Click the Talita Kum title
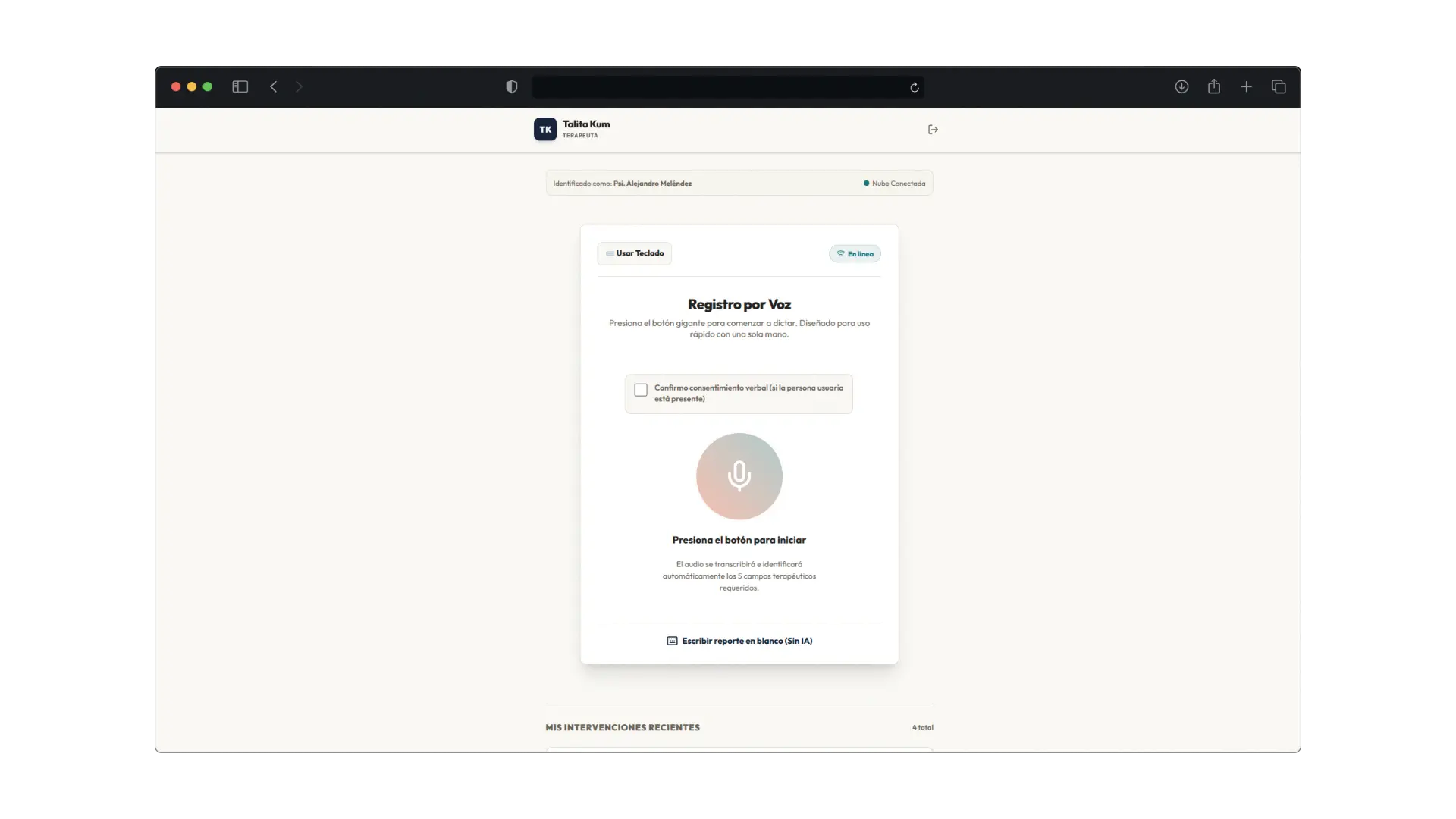Viewport: 1456px width, 819px height. pos(586,124)
